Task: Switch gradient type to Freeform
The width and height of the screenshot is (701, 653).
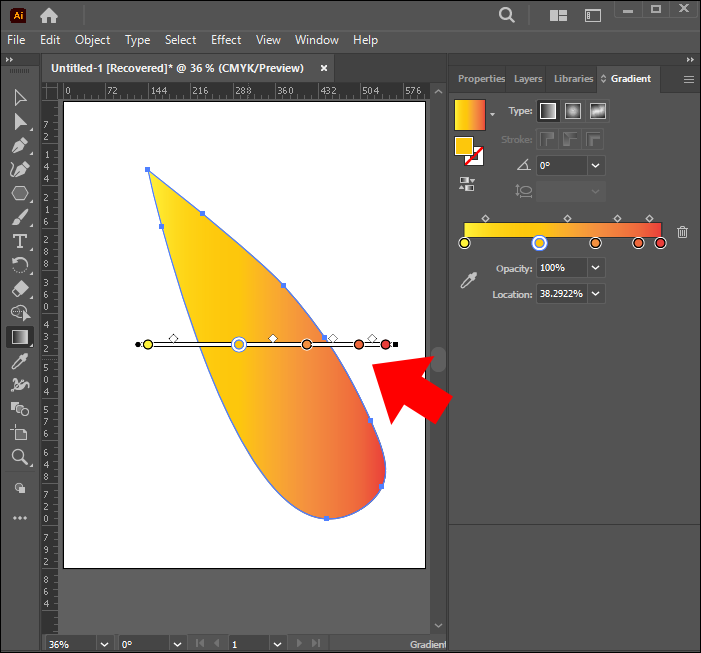Action: [x=598, y=111]
